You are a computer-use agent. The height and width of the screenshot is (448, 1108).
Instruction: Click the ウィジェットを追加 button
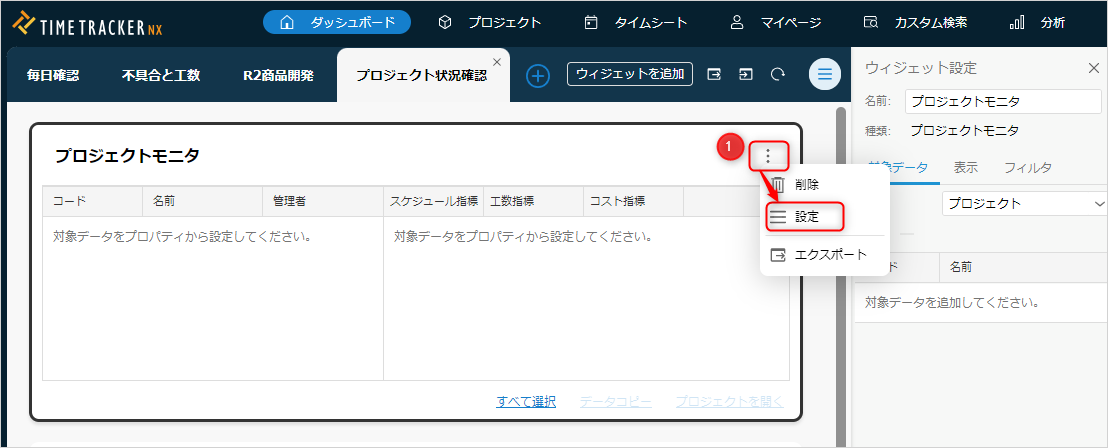[x=630, y=74]
